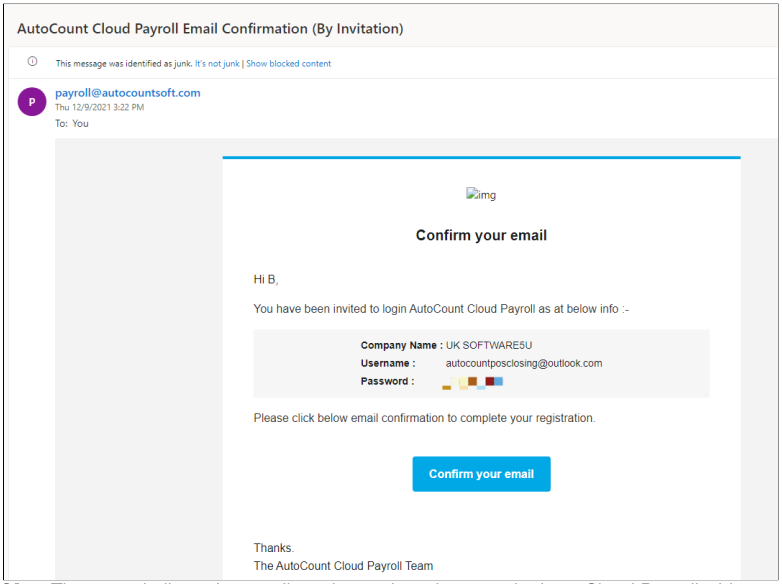Click the masked password value
This screenshot has height=584, width=783.
(x=473, y=382)
